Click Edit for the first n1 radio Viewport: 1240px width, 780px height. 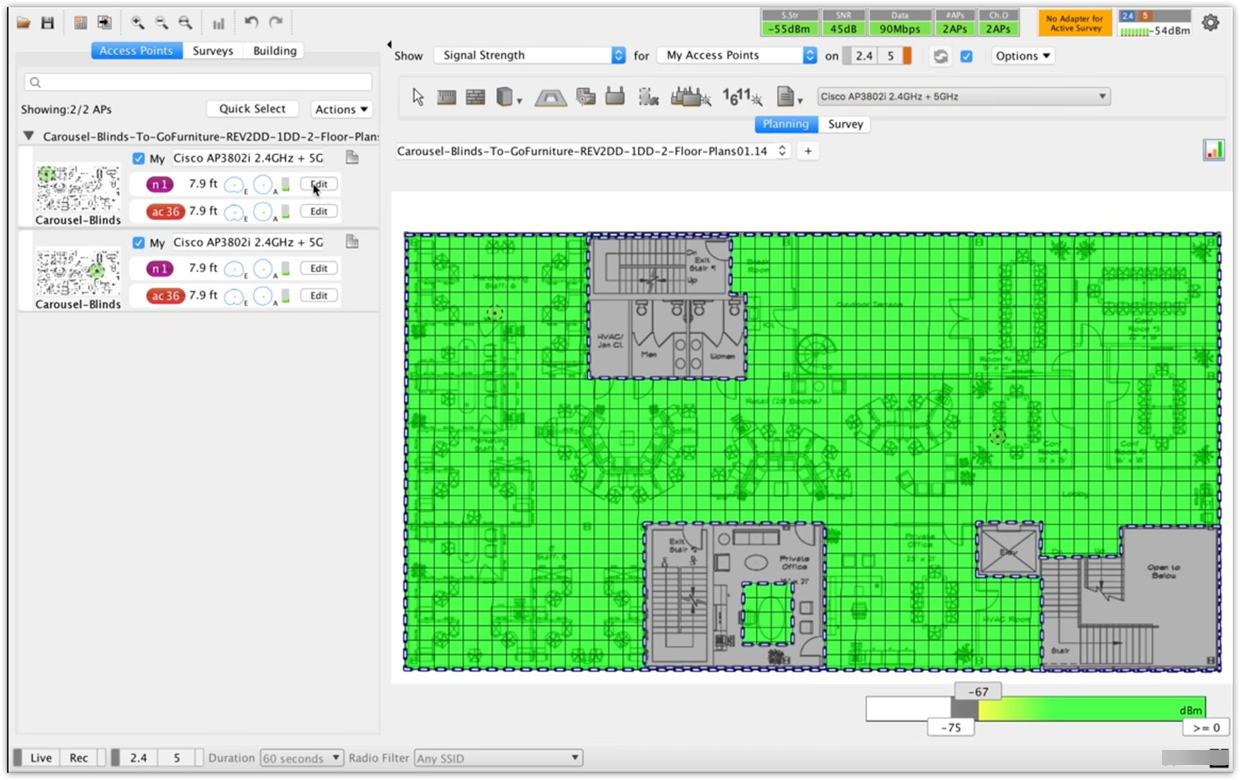point(319,184)
